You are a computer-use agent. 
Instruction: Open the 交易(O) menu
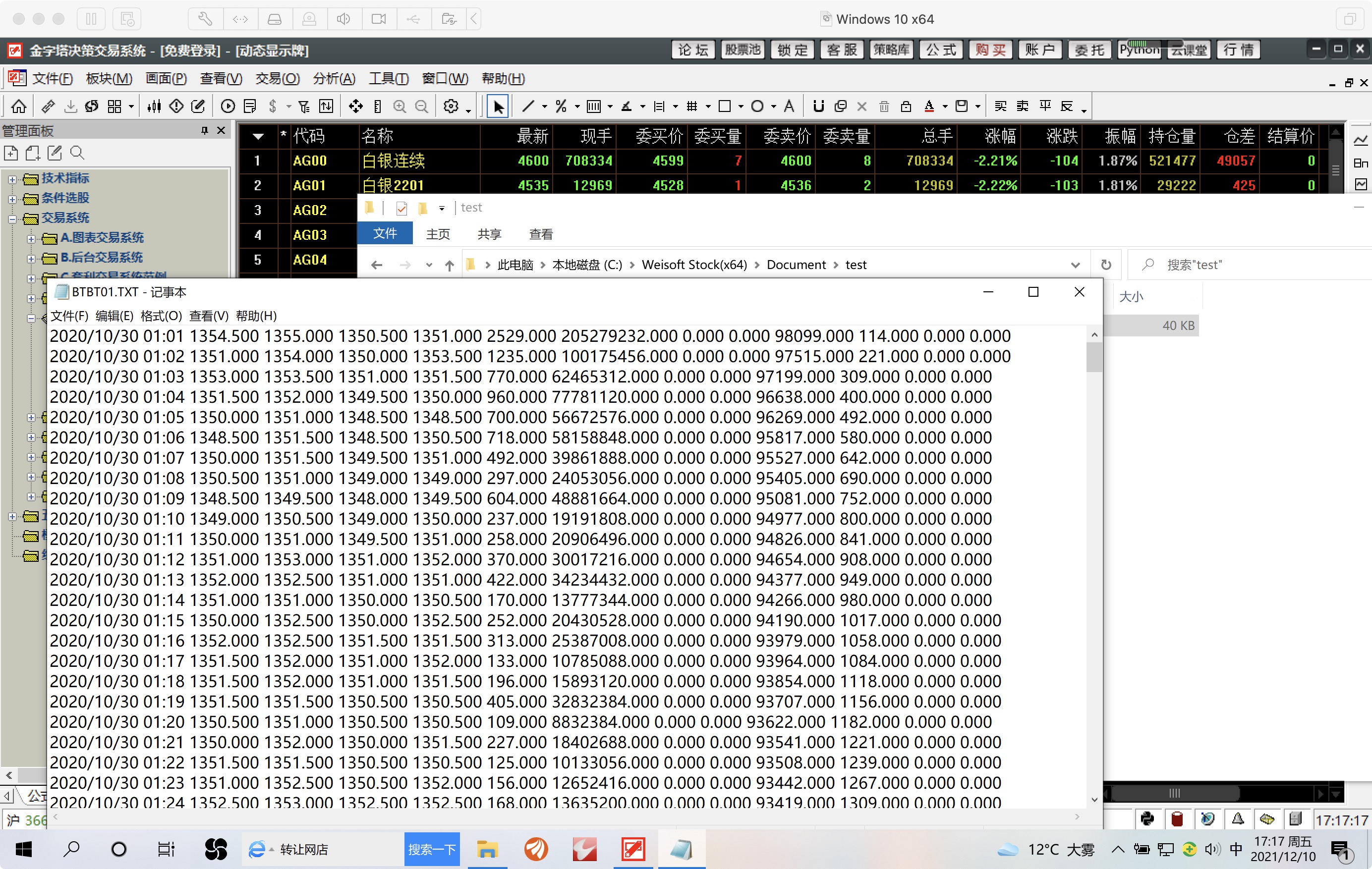(x=278, y=79)
